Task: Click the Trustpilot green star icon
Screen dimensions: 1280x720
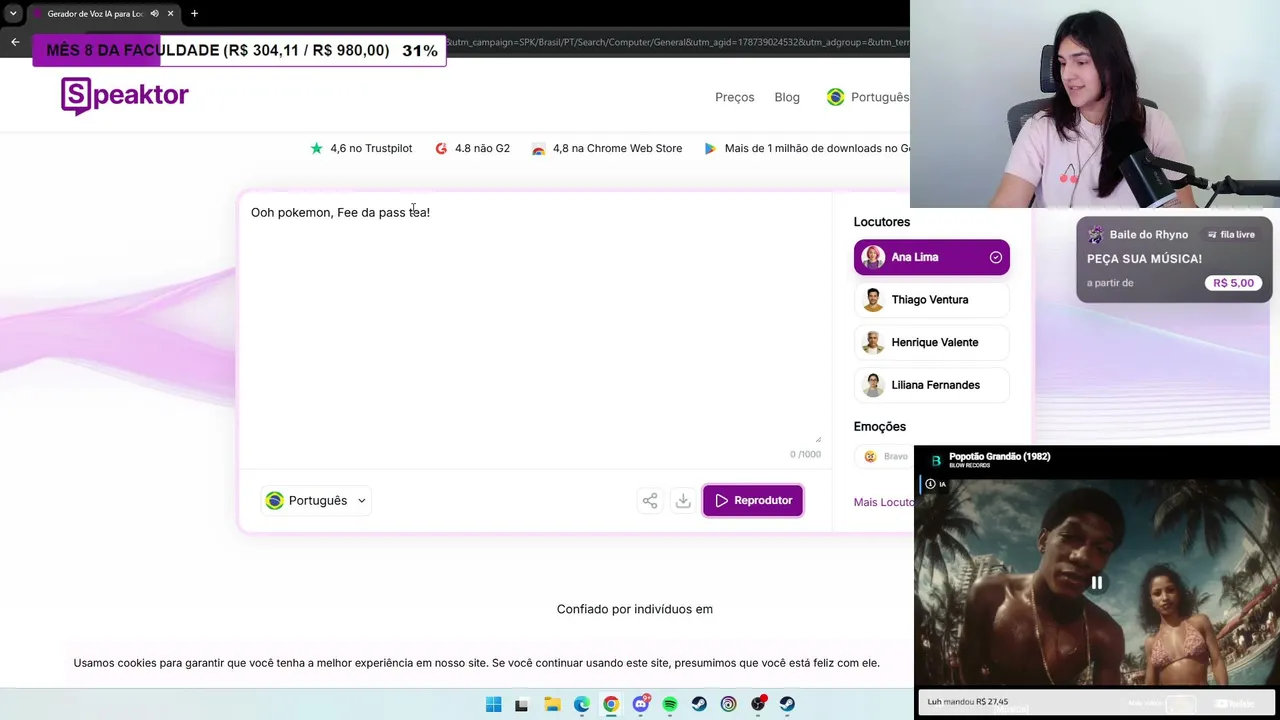Action: [x=317, y=148]
